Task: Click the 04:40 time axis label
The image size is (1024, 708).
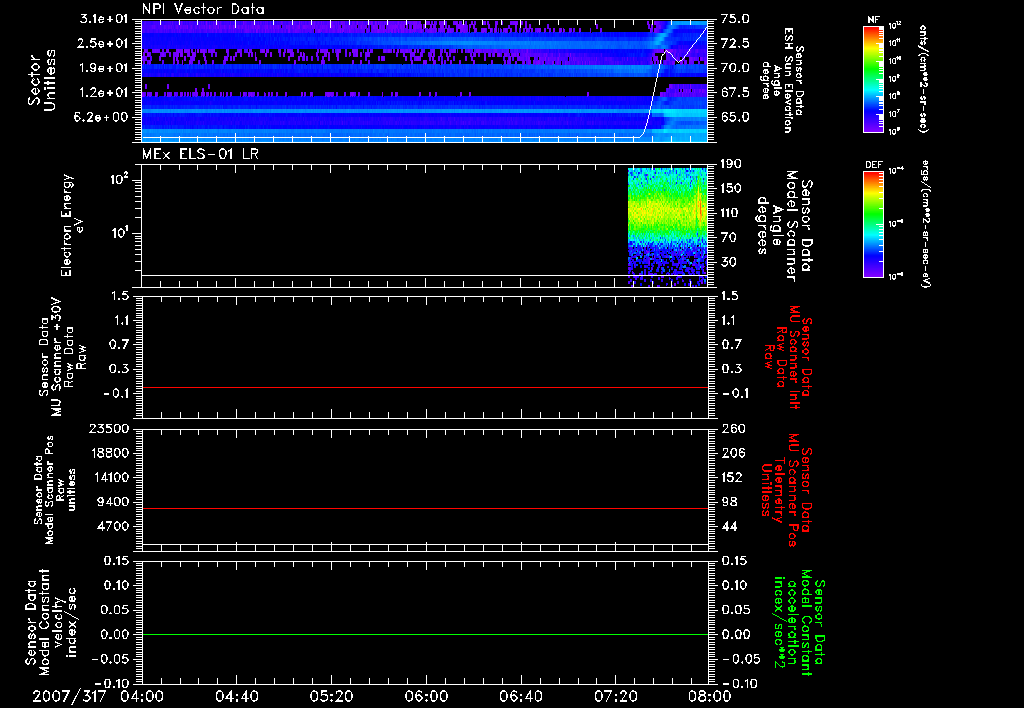Action: (238, 697)
